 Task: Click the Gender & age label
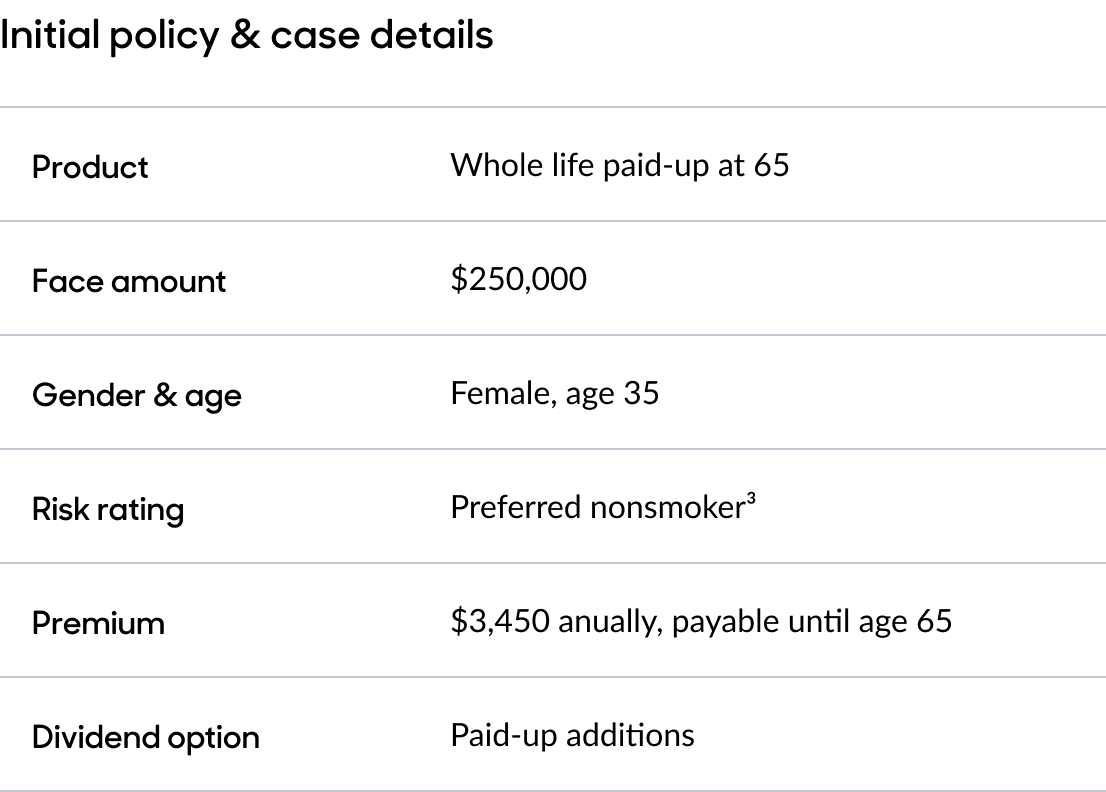[x=137, y=395]
